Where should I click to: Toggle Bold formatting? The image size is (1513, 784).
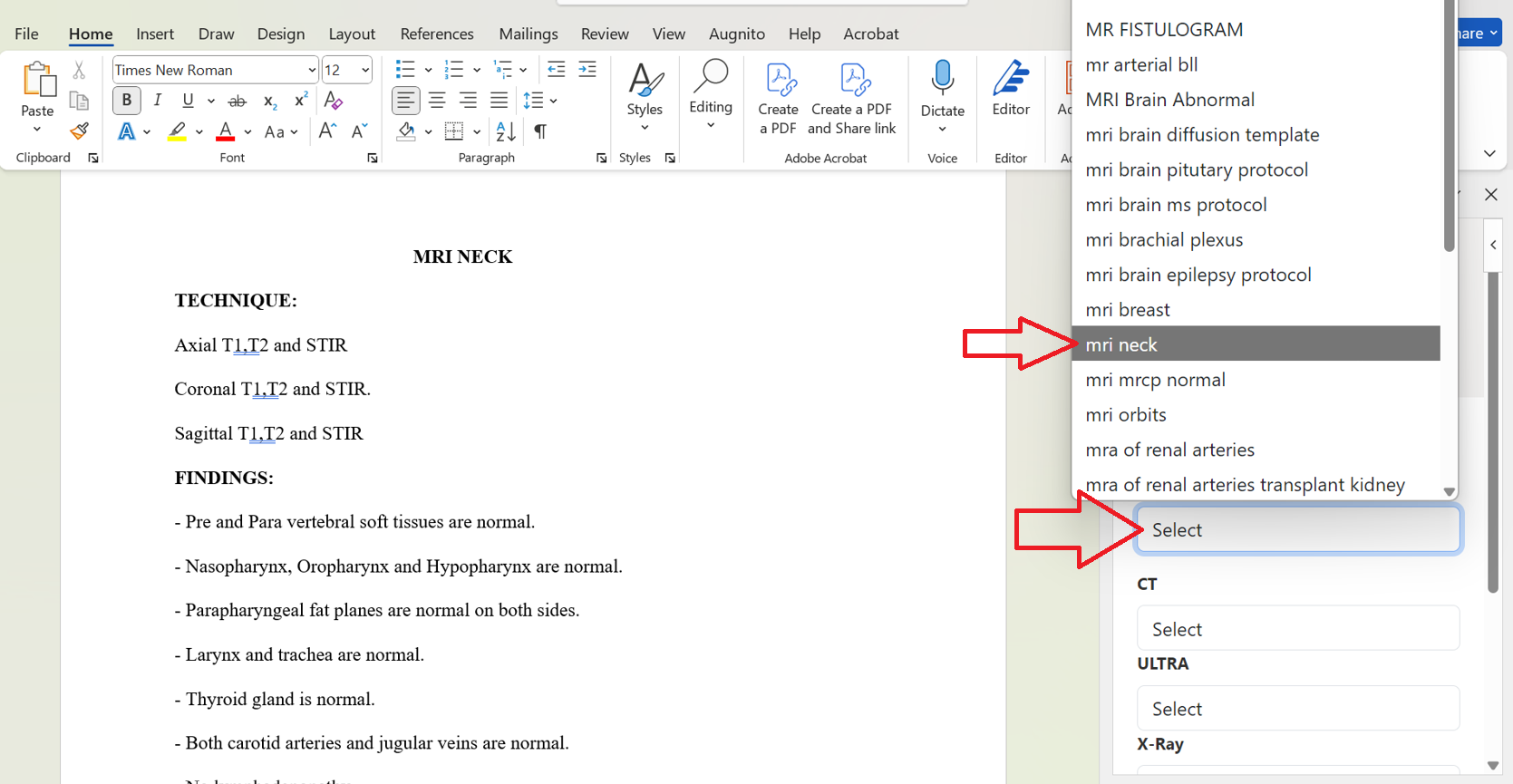(x=127, y=101)
